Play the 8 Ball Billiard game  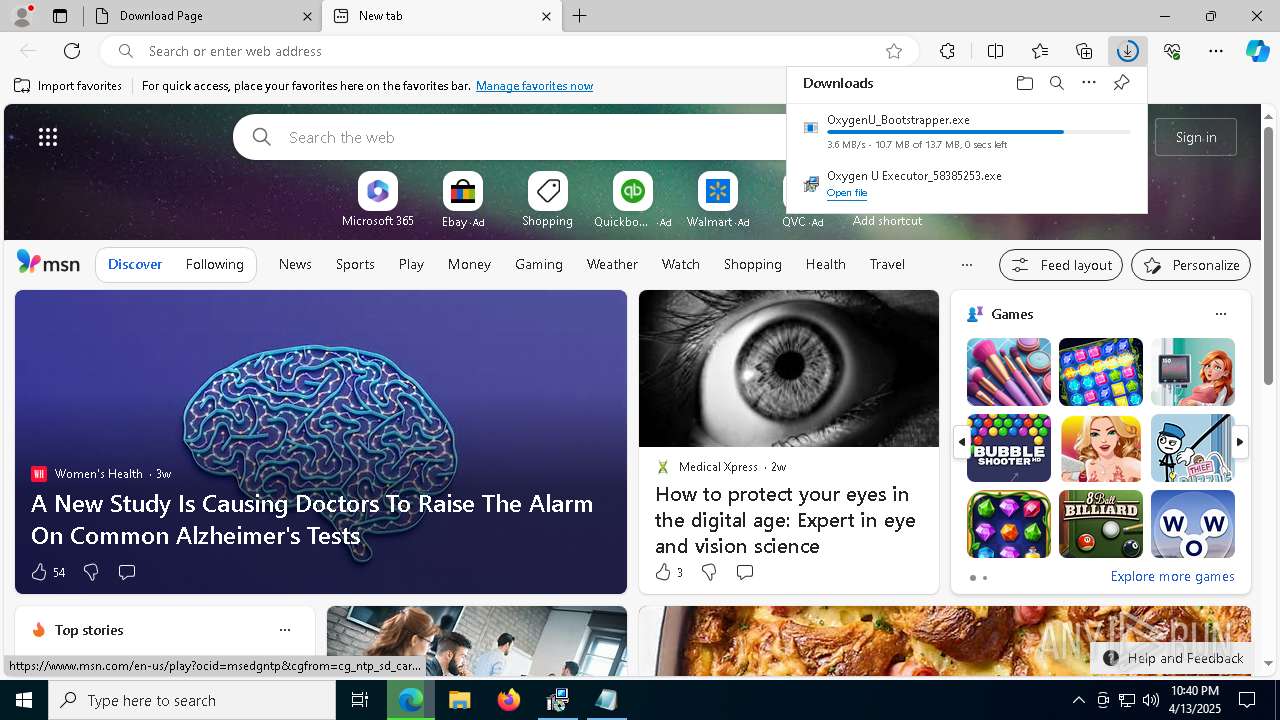[x=1101, y=524]
